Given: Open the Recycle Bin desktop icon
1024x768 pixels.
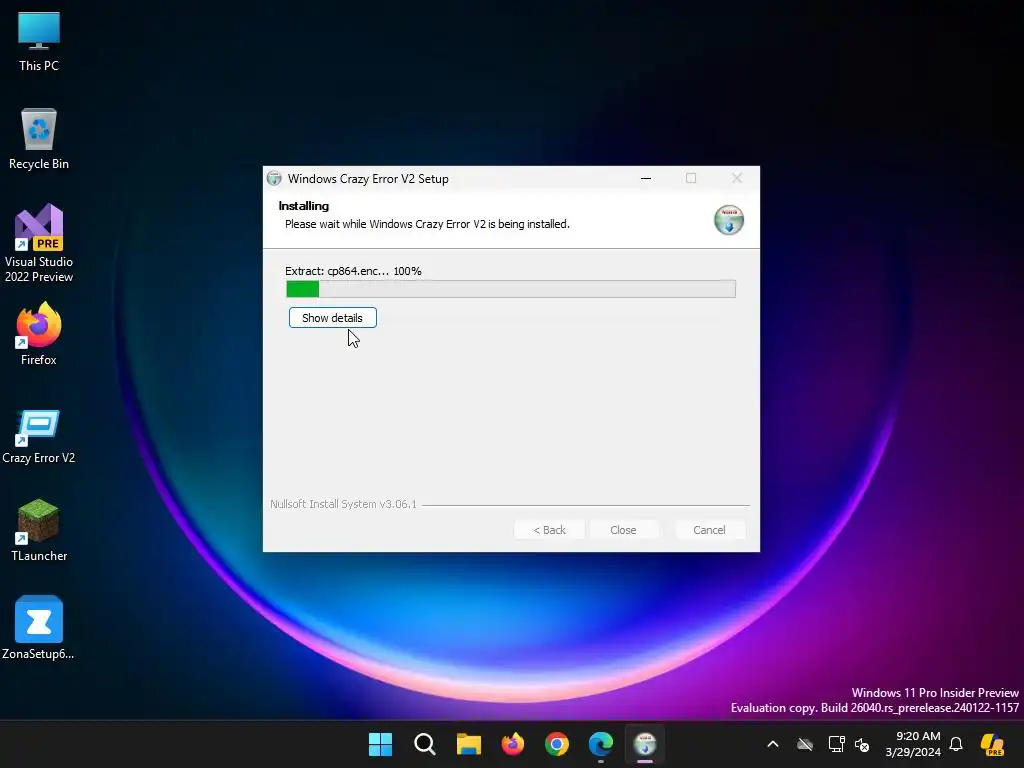Looking at the screenshot, I should point(39,138).
